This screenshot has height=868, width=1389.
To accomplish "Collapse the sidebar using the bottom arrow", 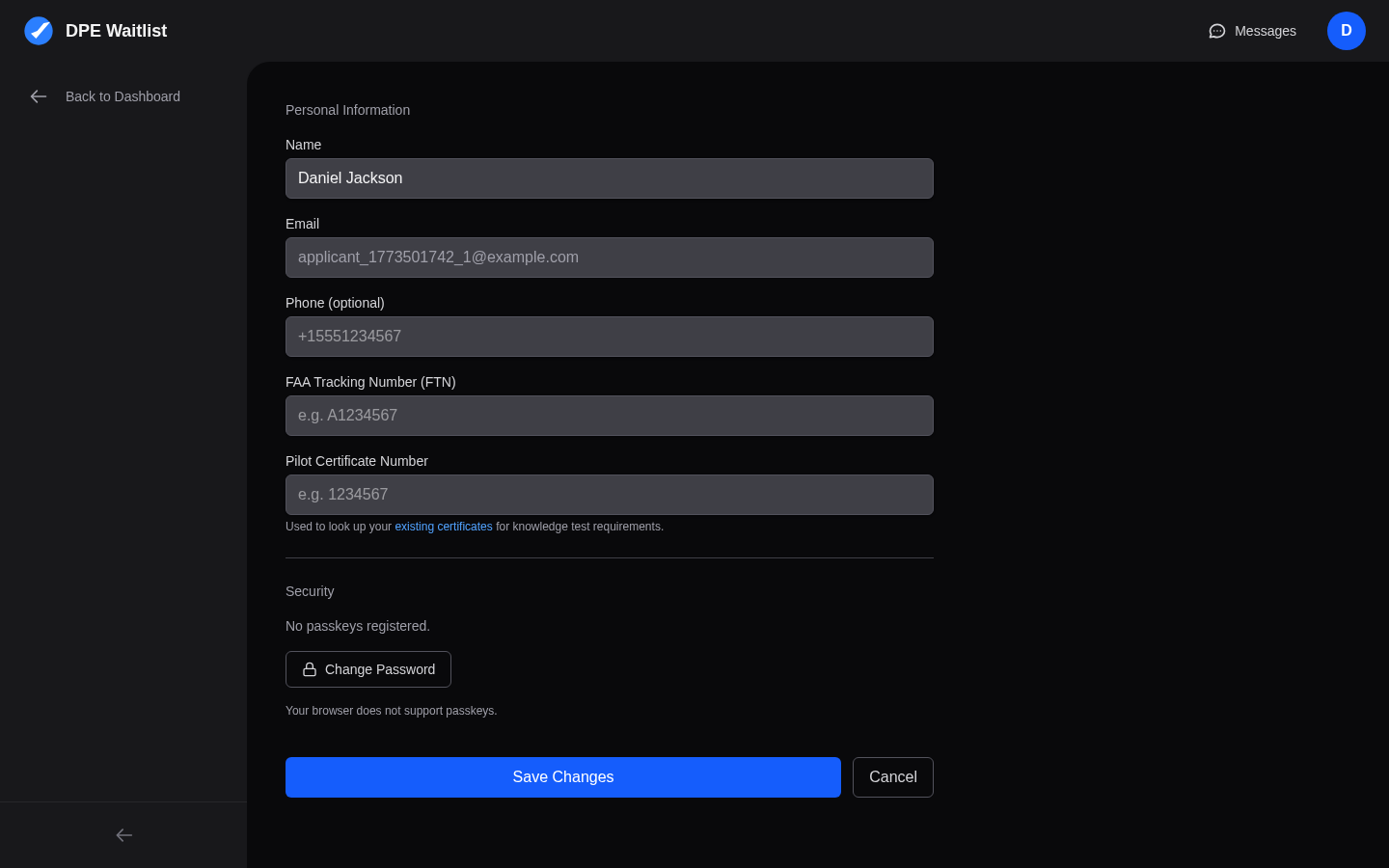I will 123,835.
